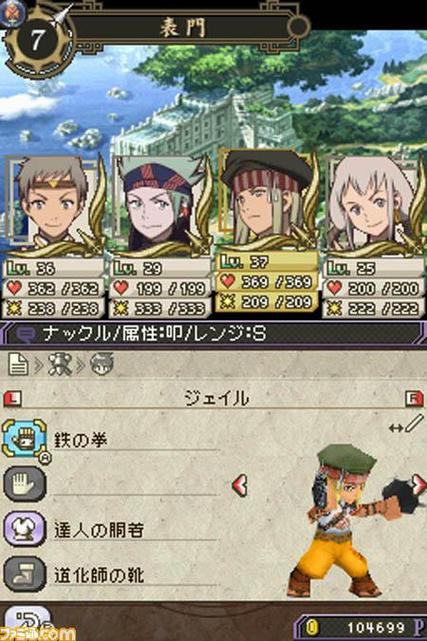Click the 3D character model preview
This screenshot has height=641, width=427.
tap(349, 521)
